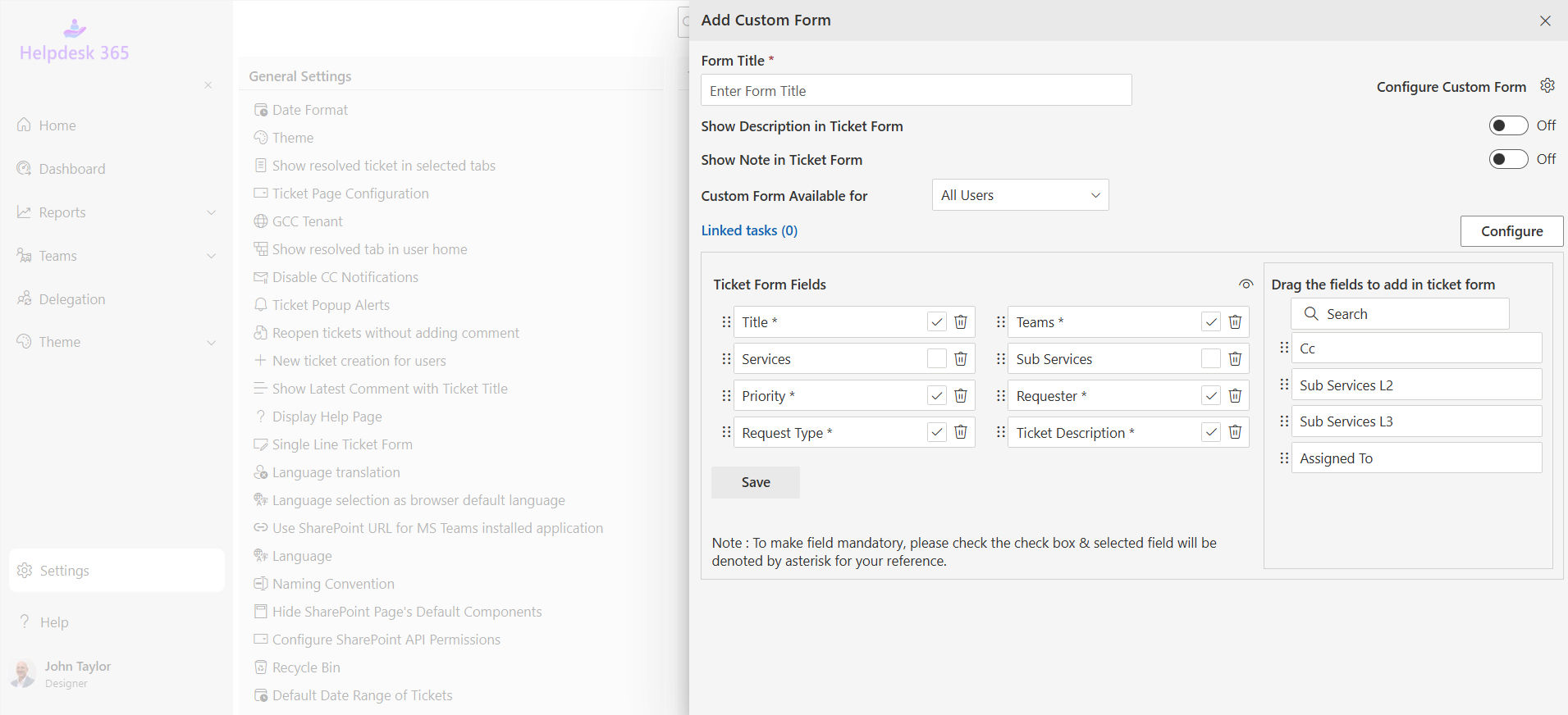
Task: Remove Priority field using trash icon
Action: (x=961, y=395)
